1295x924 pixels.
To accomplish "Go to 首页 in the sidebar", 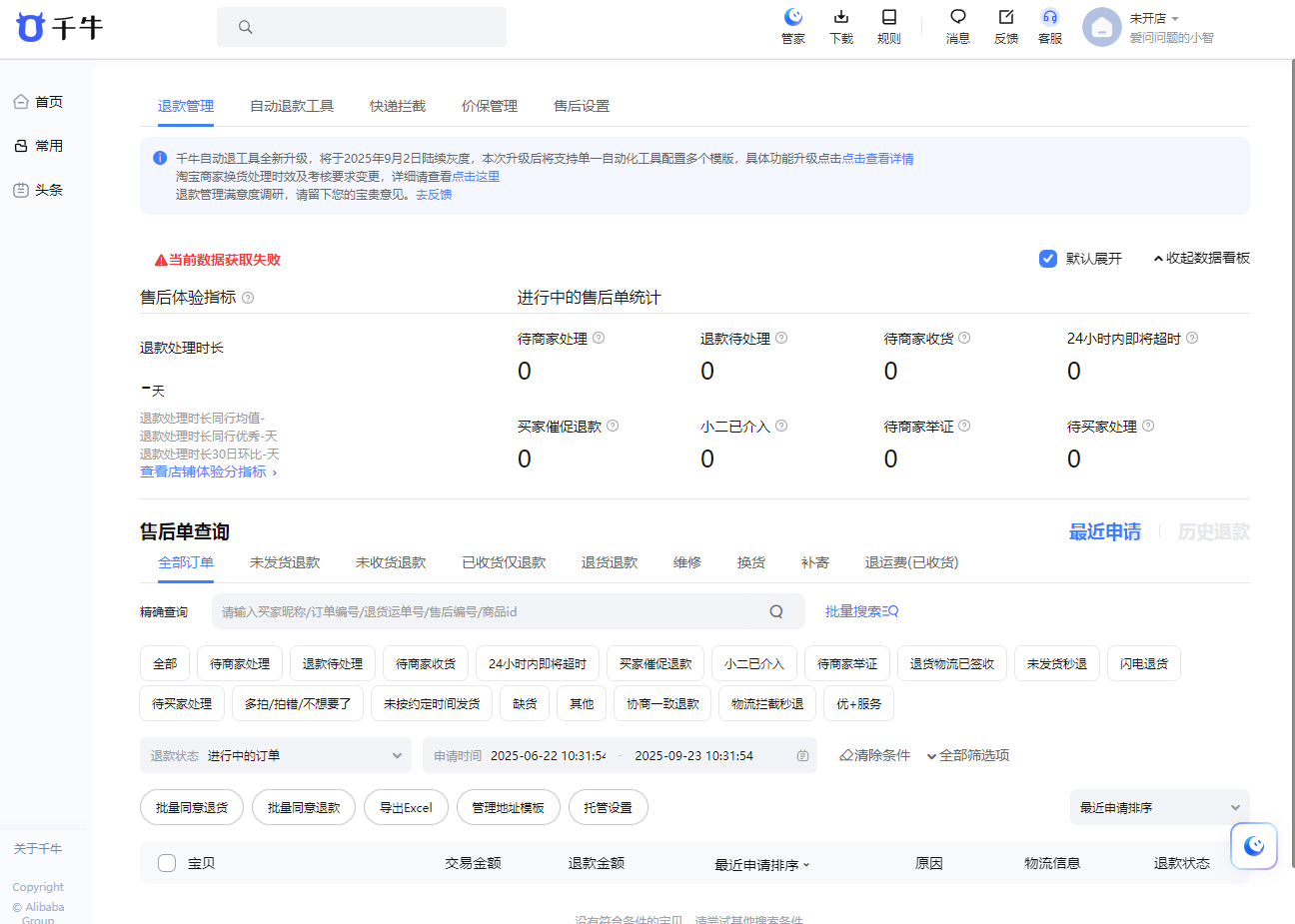I will point(39,102).
